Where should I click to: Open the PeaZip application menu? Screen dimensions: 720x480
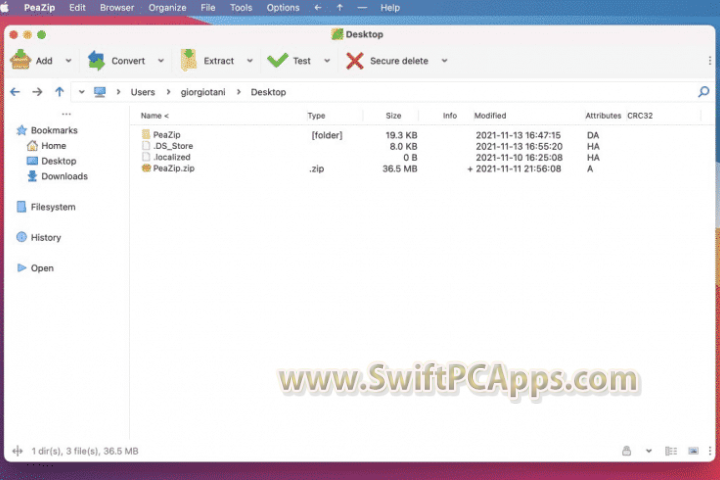point(39,8)
